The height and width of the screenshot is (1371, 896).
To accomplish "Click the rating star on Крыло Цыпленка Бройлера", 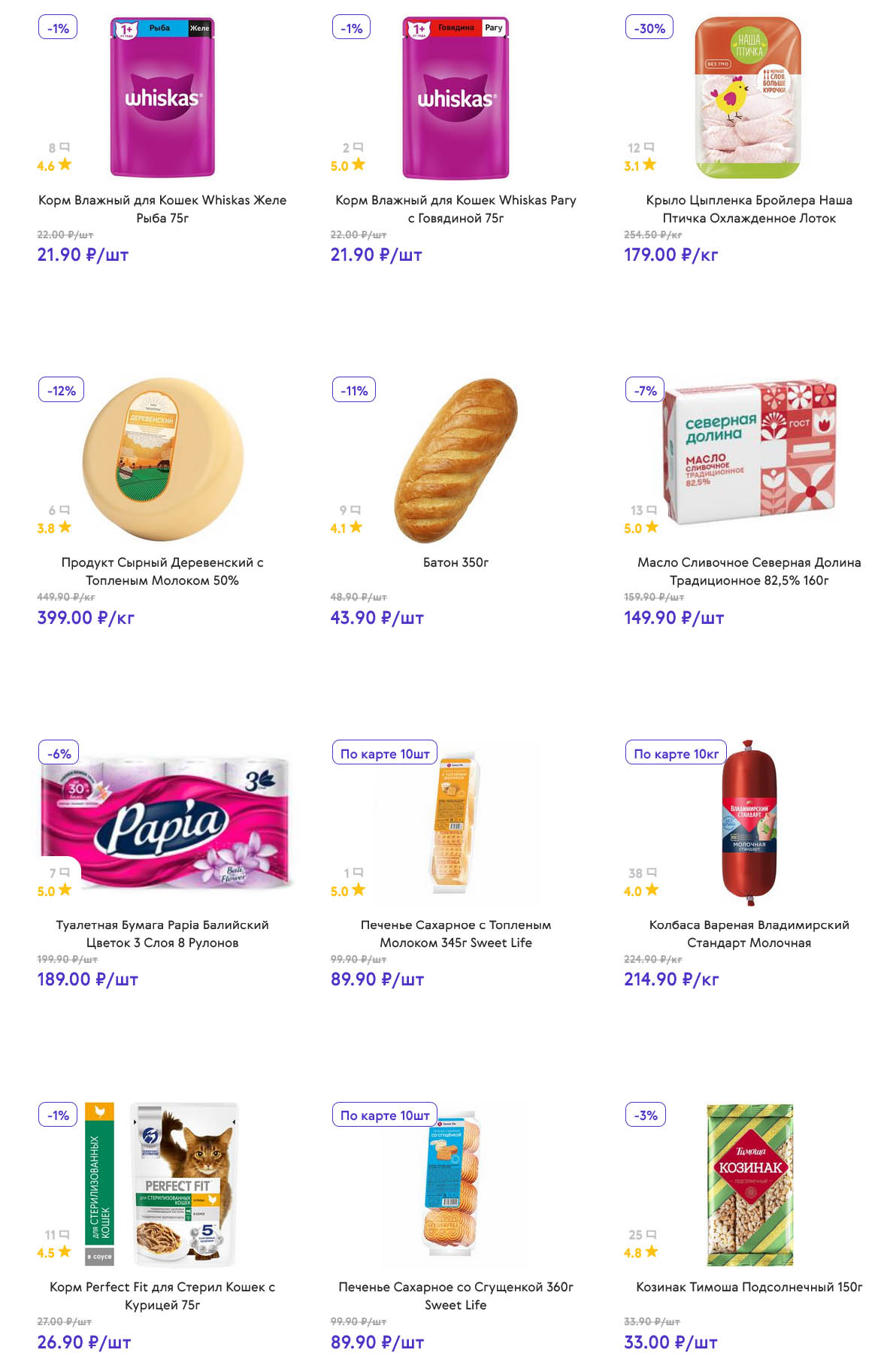I will coord(649,165).
